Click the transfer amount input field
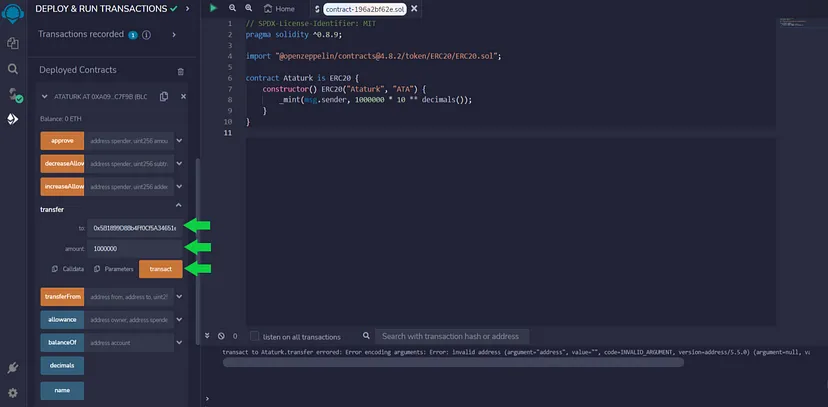Image resolution: width=828 pixels, height=407 pixels. [x=132, y=248]
